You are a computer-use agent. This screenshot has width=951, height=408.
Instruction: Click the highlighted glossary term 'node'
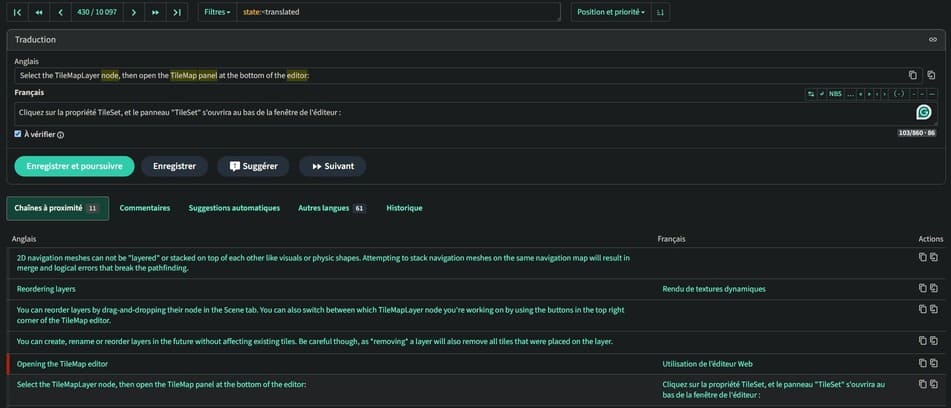click(110, 75)
